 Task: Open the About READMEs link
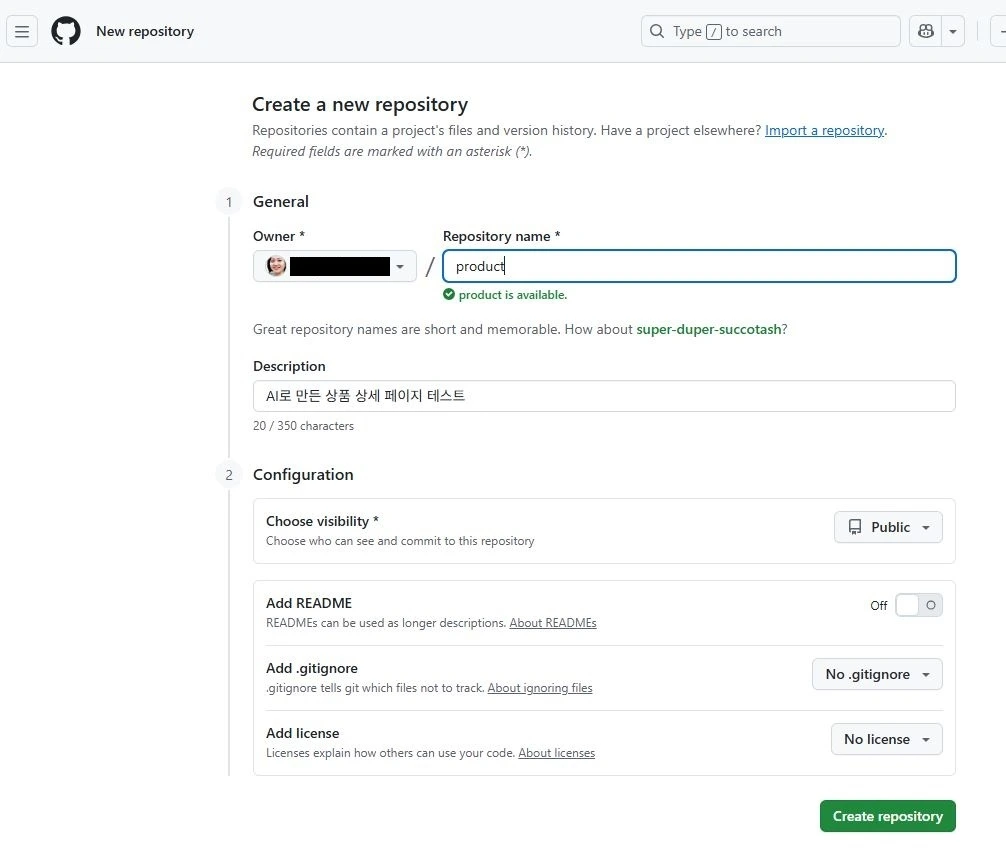pyautogui.click(x=553, y=623)
